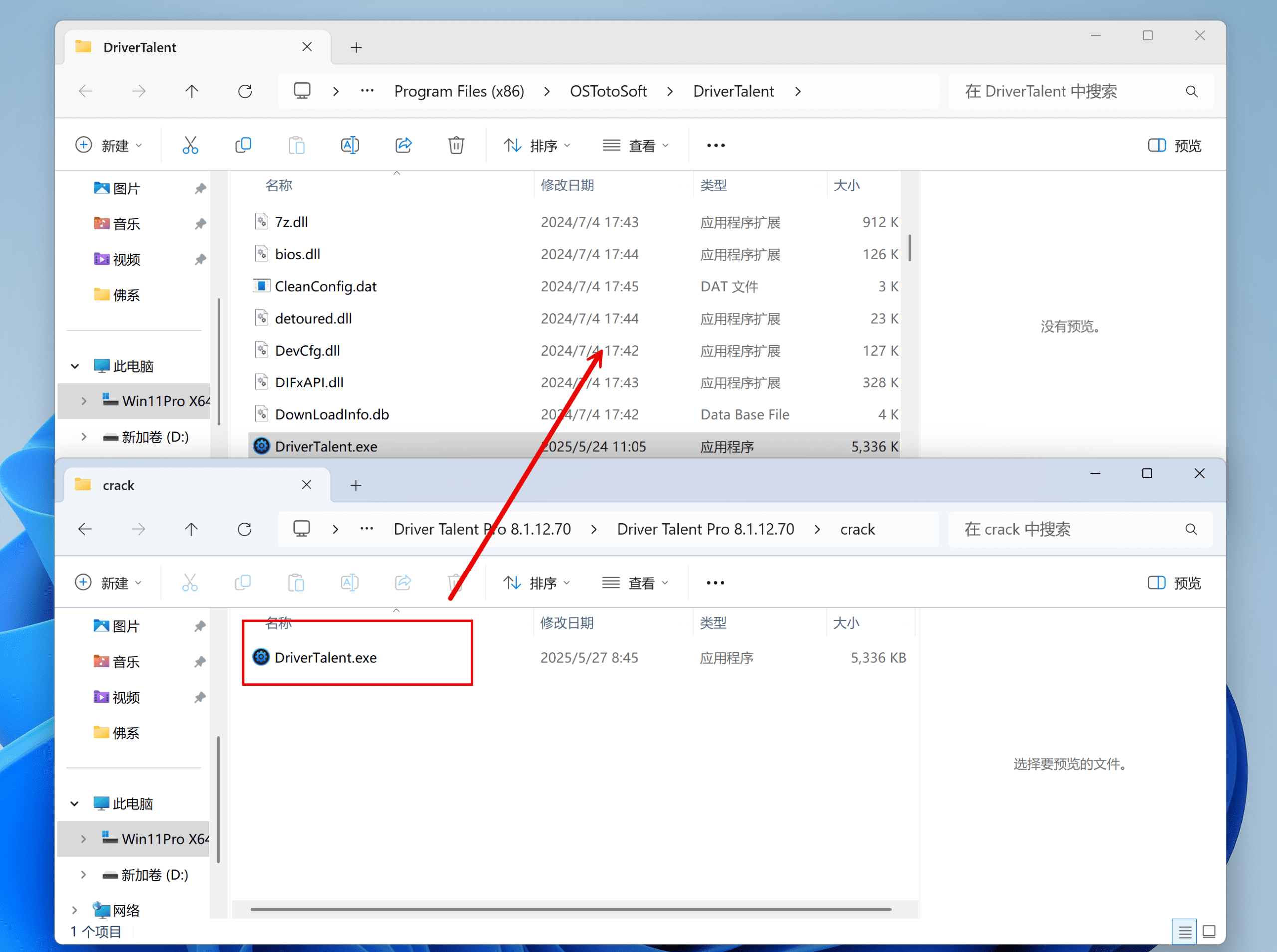Viewport: 1277px width, 952px height.
Task: Click search icon in DriverTalent search box
Action: tap(1192, 92)
